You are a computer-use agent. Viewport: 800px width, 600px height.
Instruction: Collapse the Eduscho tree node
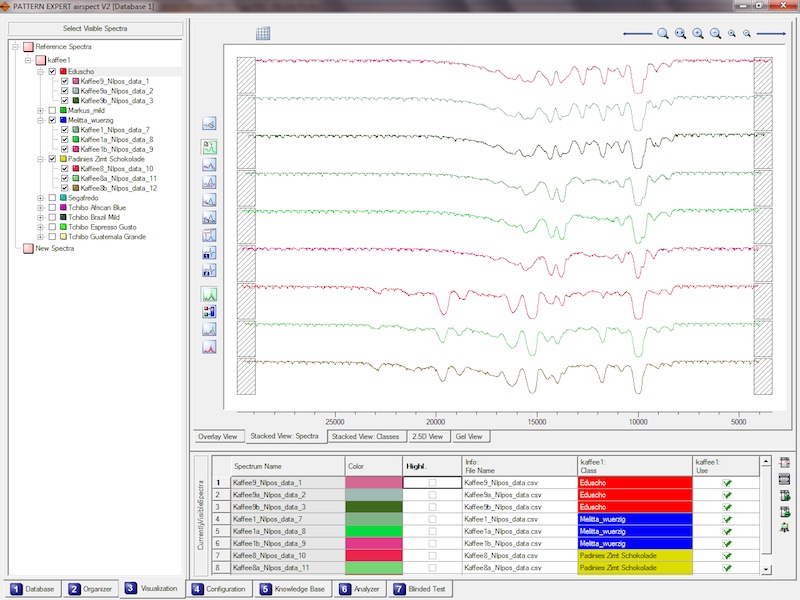40,72
